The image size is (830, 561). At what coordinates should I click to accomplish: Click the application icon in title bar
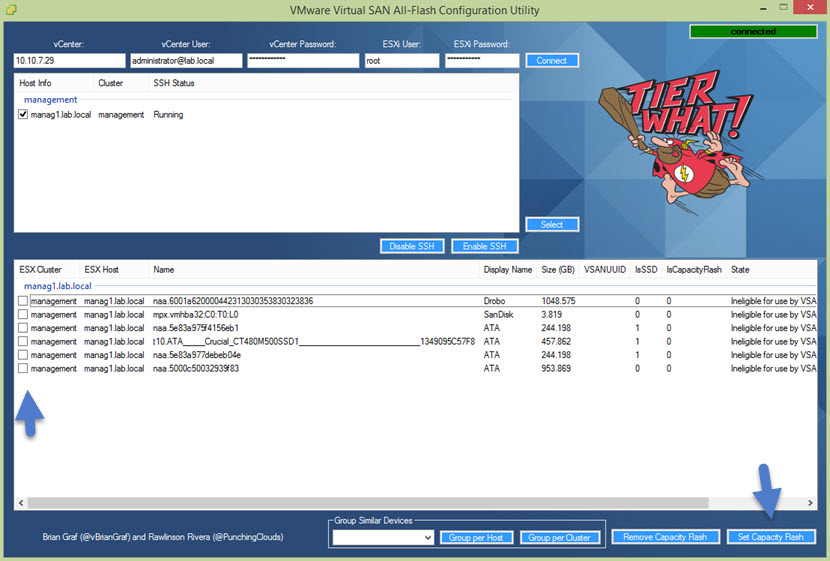point(11,10)
